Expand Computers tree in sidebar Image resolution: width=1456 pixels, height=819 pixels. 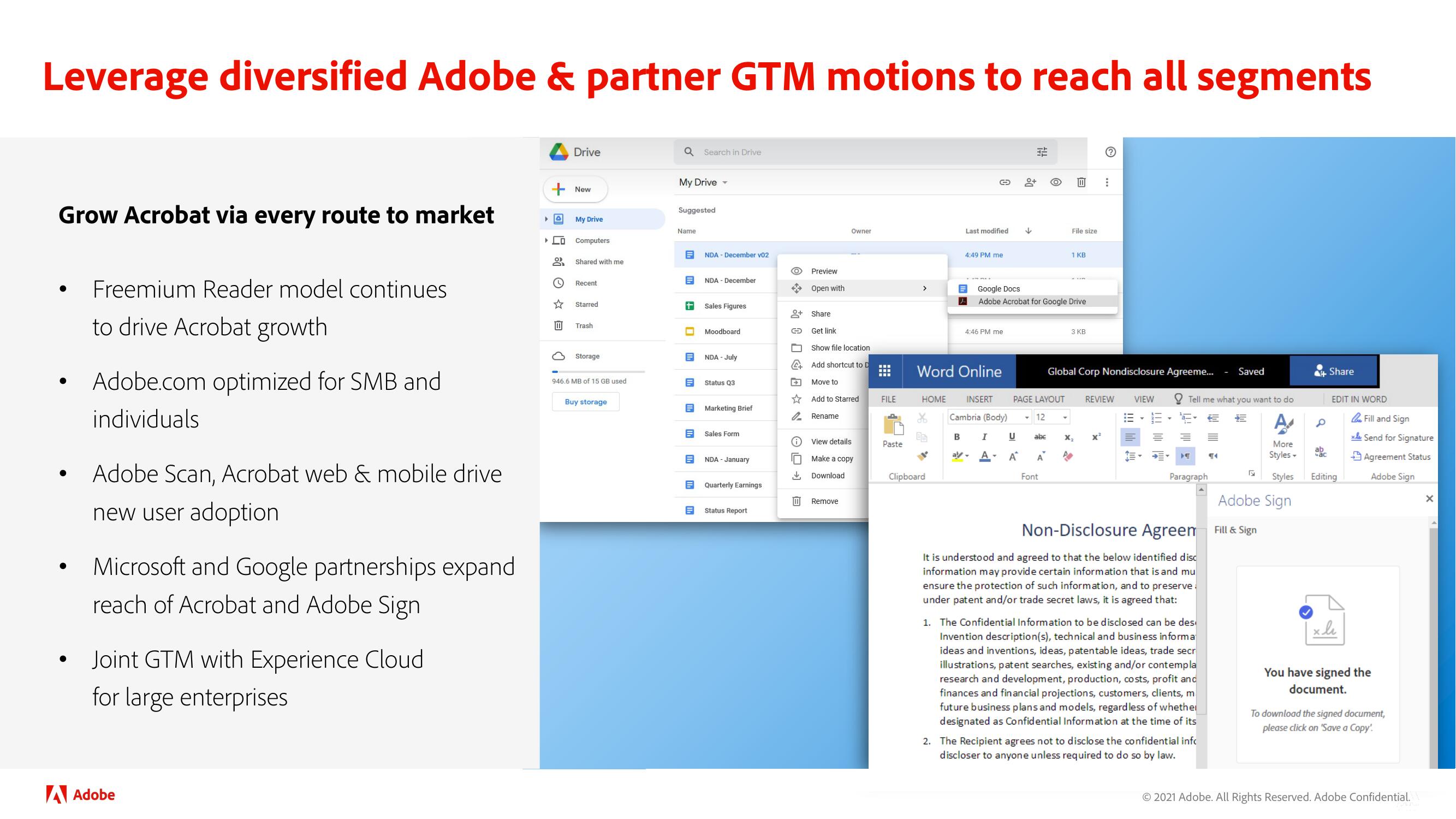(x=546, y=240)
